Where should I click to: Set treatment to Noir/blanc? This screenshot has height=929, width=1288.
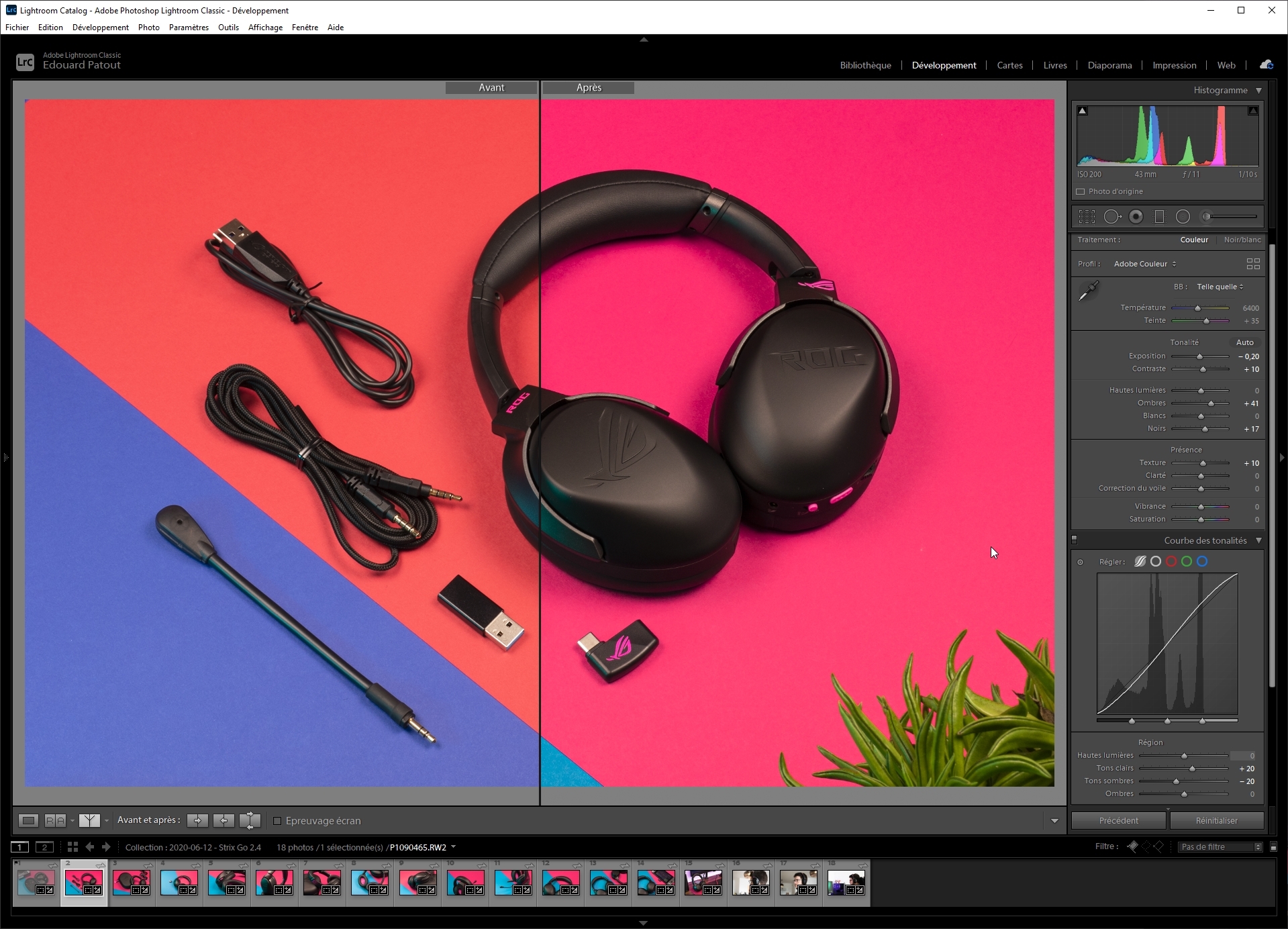pos(1242,240)
